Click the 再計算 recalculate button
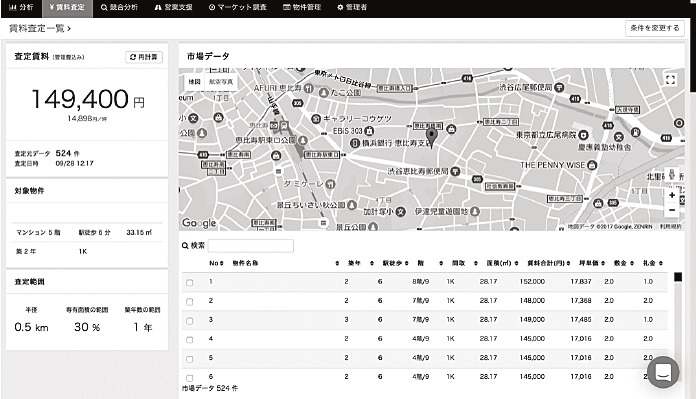Viewport: 696px width, 399px height. pos(144,57)
